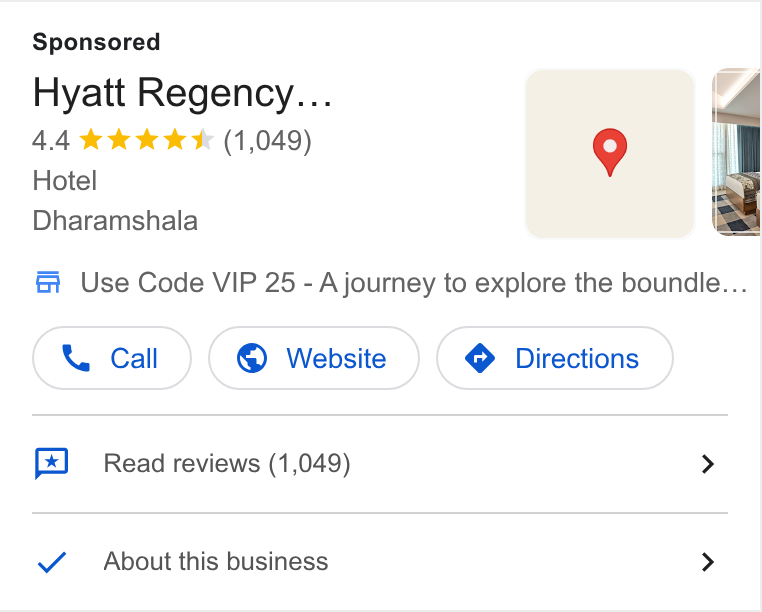Expand Read reviews with right chevron
The height and width of the screenshot is (612, 762).
708,464
